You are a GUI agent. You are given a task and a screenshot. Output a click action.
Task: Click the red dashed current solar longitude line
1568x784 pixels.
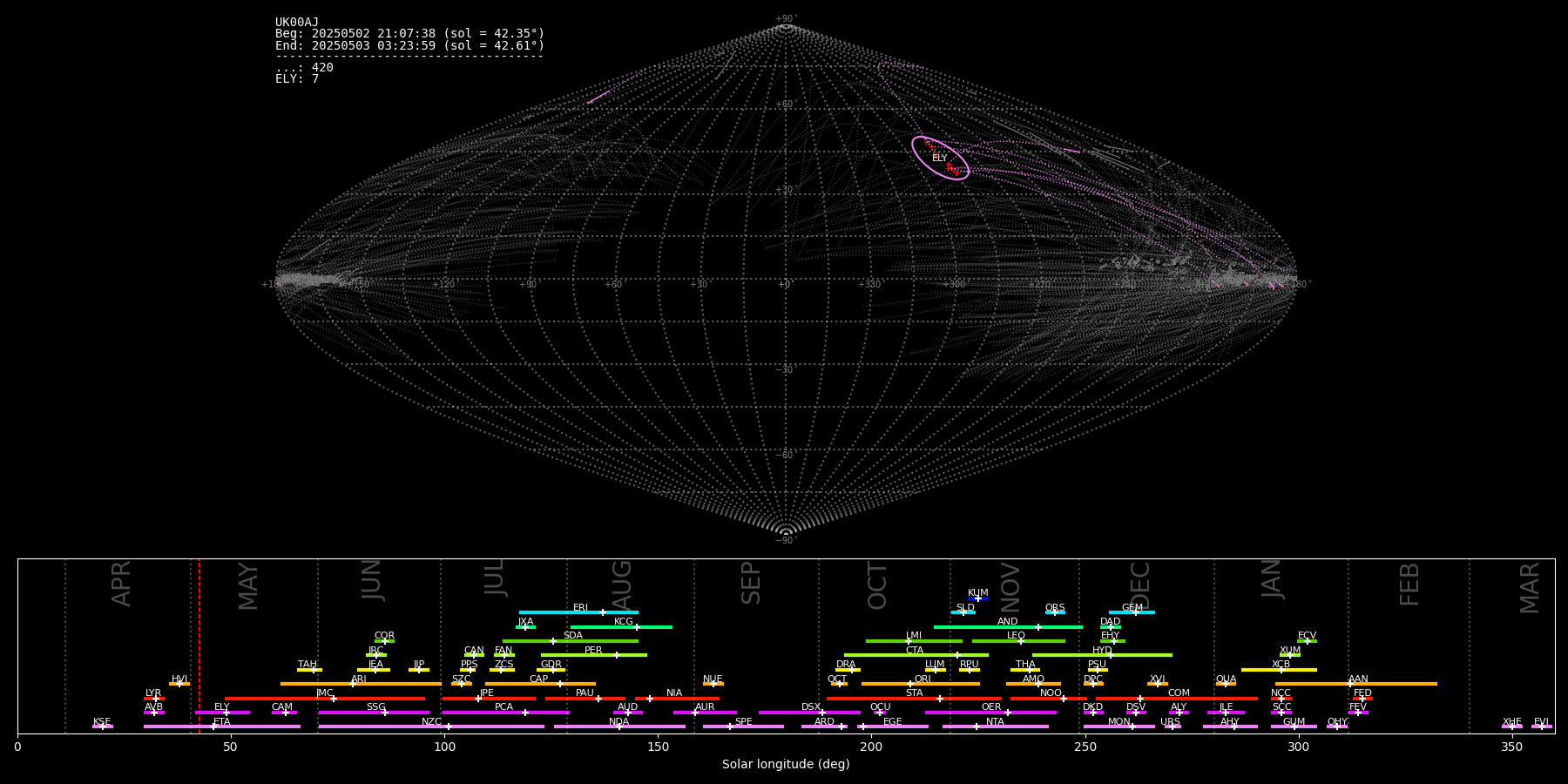click(199, 646)
